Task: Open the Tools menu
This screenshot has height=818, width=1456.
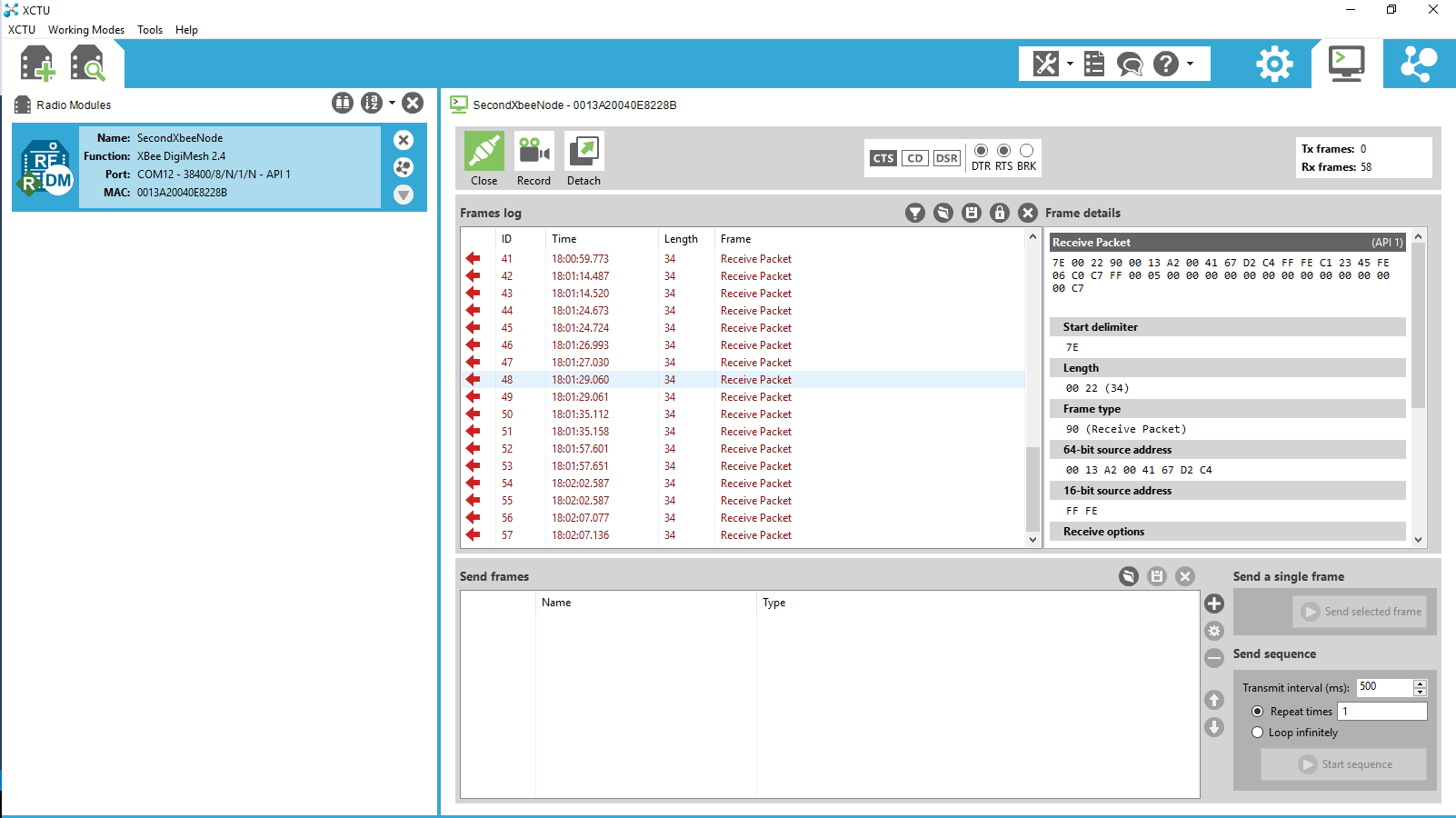Action: point(150,30)
